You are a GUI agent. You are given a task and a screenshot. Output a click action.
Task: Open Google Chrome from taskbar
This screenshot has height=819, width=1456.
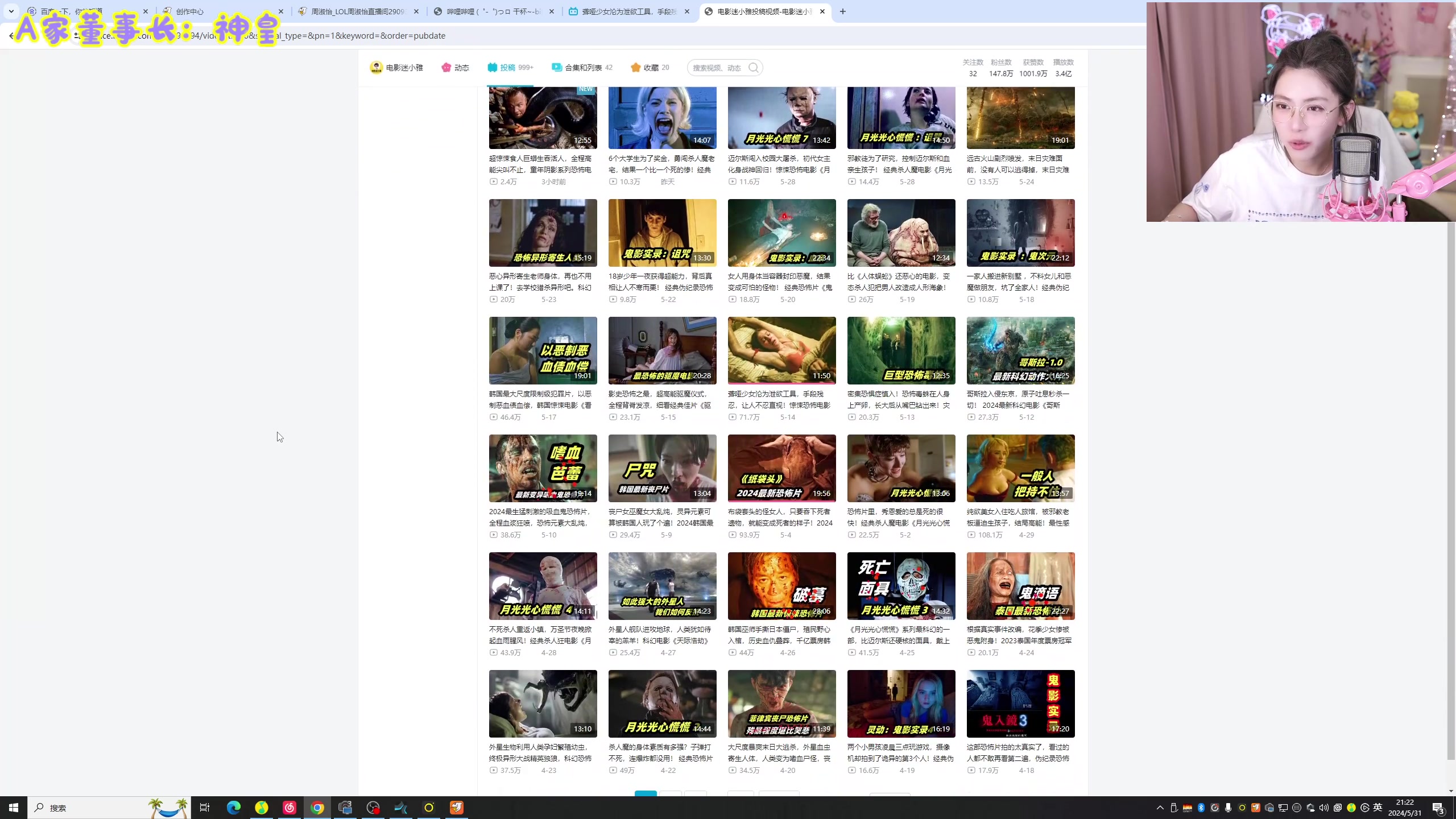click(x=317, y=808)
